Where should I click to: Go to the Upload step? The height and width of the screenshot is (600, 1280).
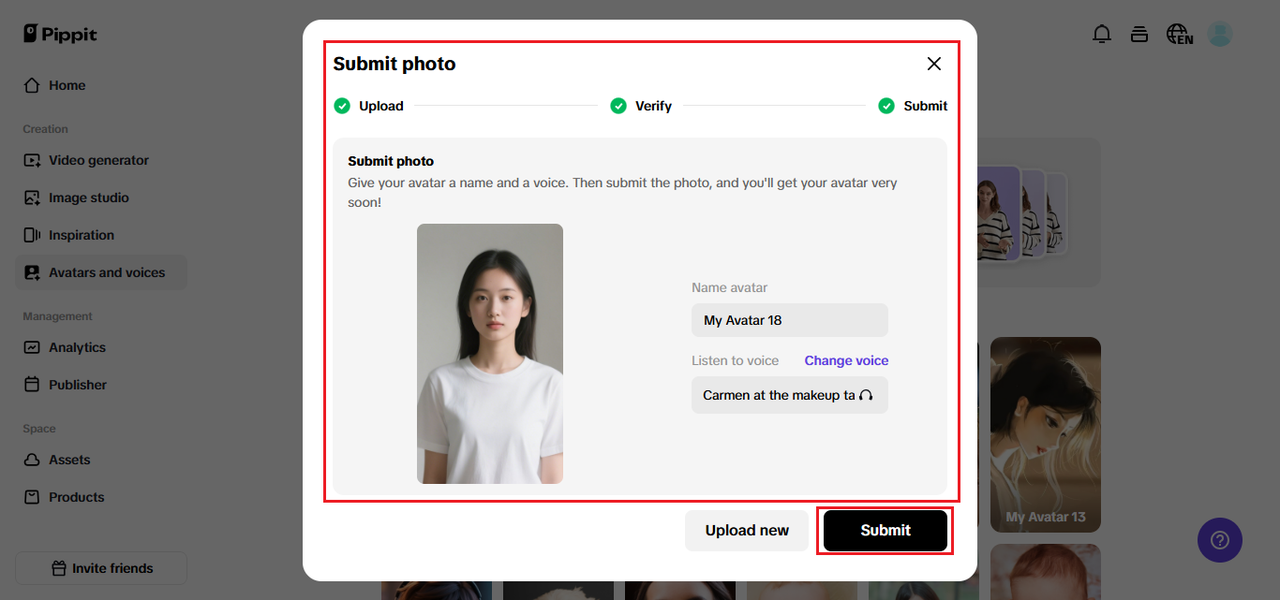pyautogui.click(x=369, y=106)
